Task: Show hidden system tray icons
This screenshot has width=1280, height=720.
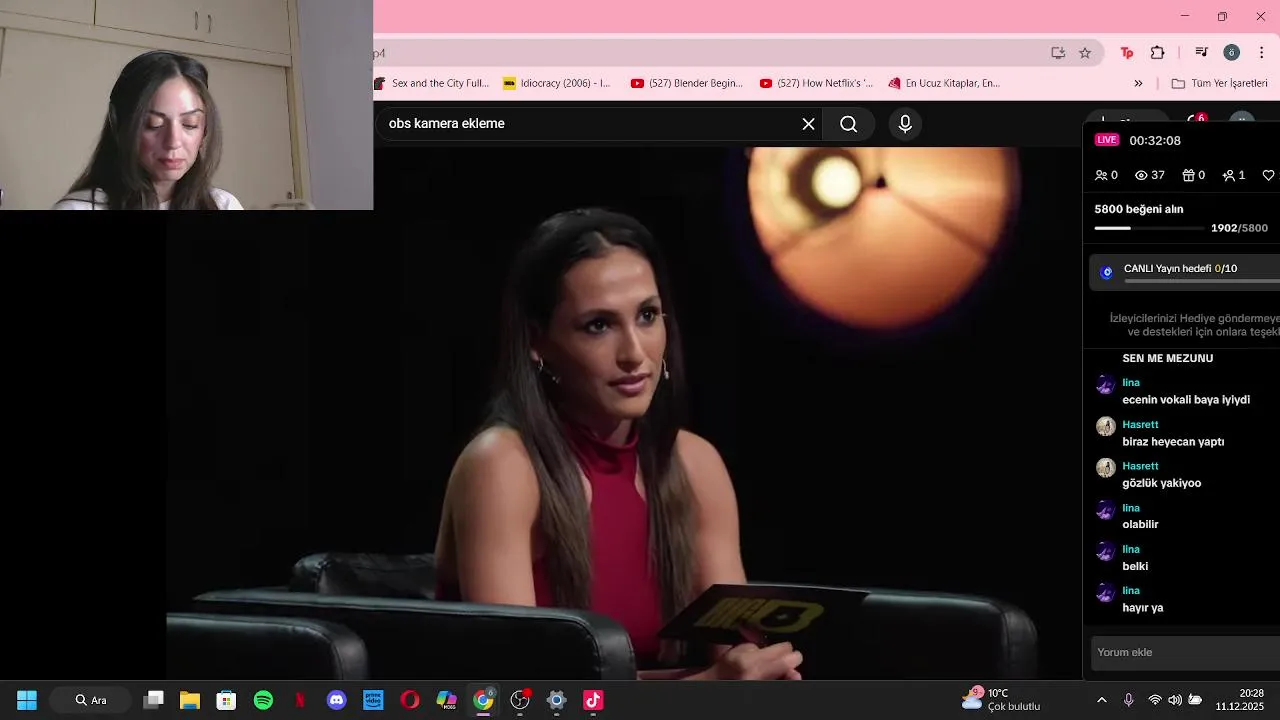Action: (x=1102, y=700)
